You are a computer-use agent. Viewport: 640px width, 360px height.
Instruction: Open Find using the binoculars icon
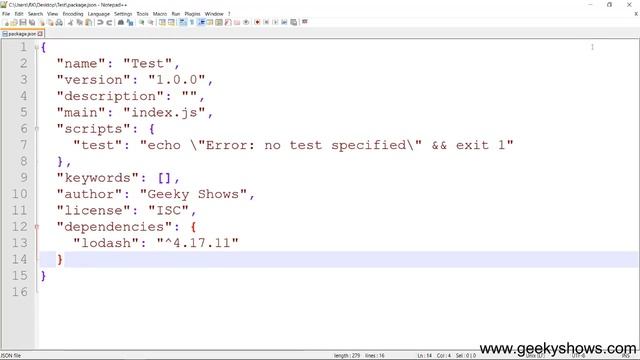(x=121, y=22)
